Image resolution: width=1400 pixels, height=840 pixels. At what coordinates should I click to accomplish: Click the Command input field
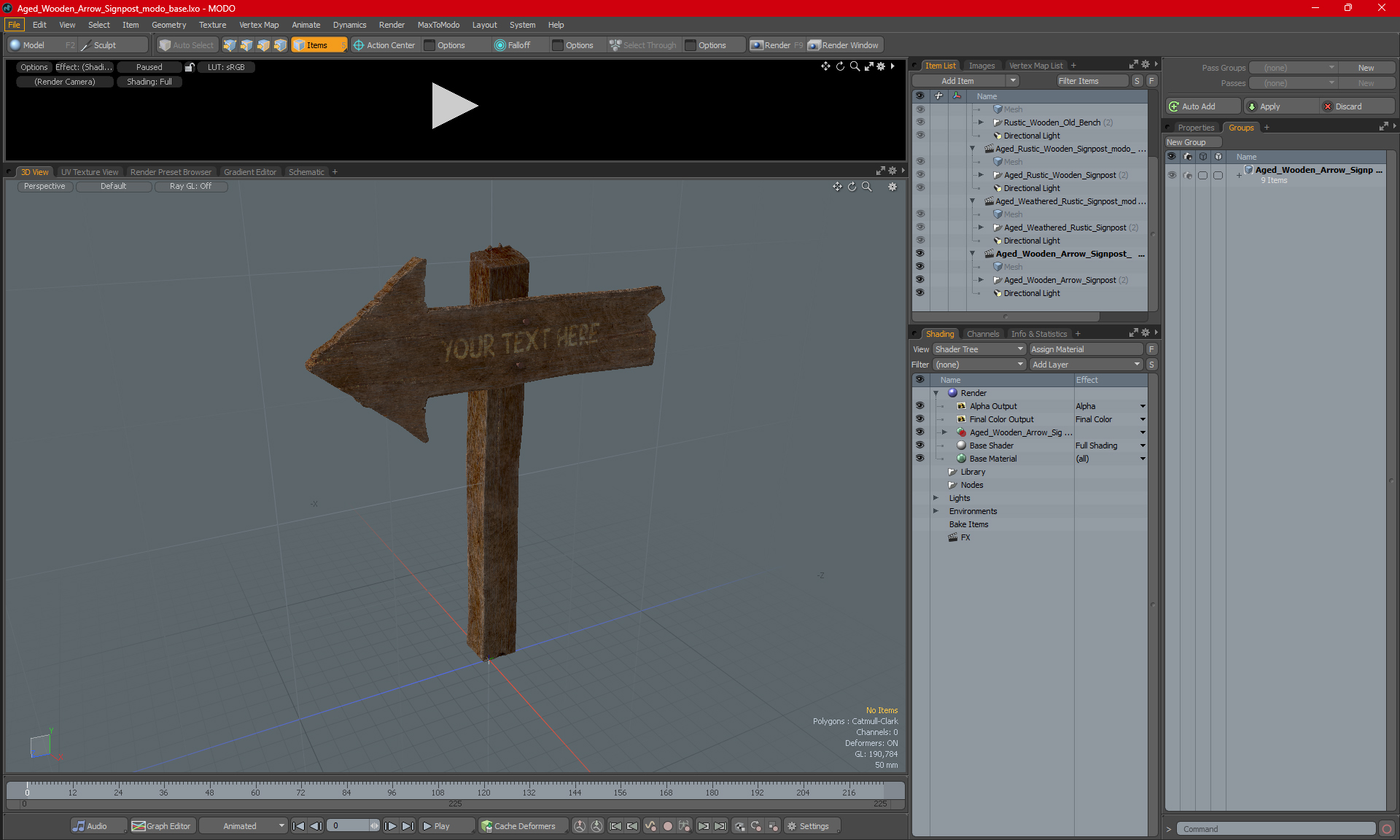point(1276,829)
